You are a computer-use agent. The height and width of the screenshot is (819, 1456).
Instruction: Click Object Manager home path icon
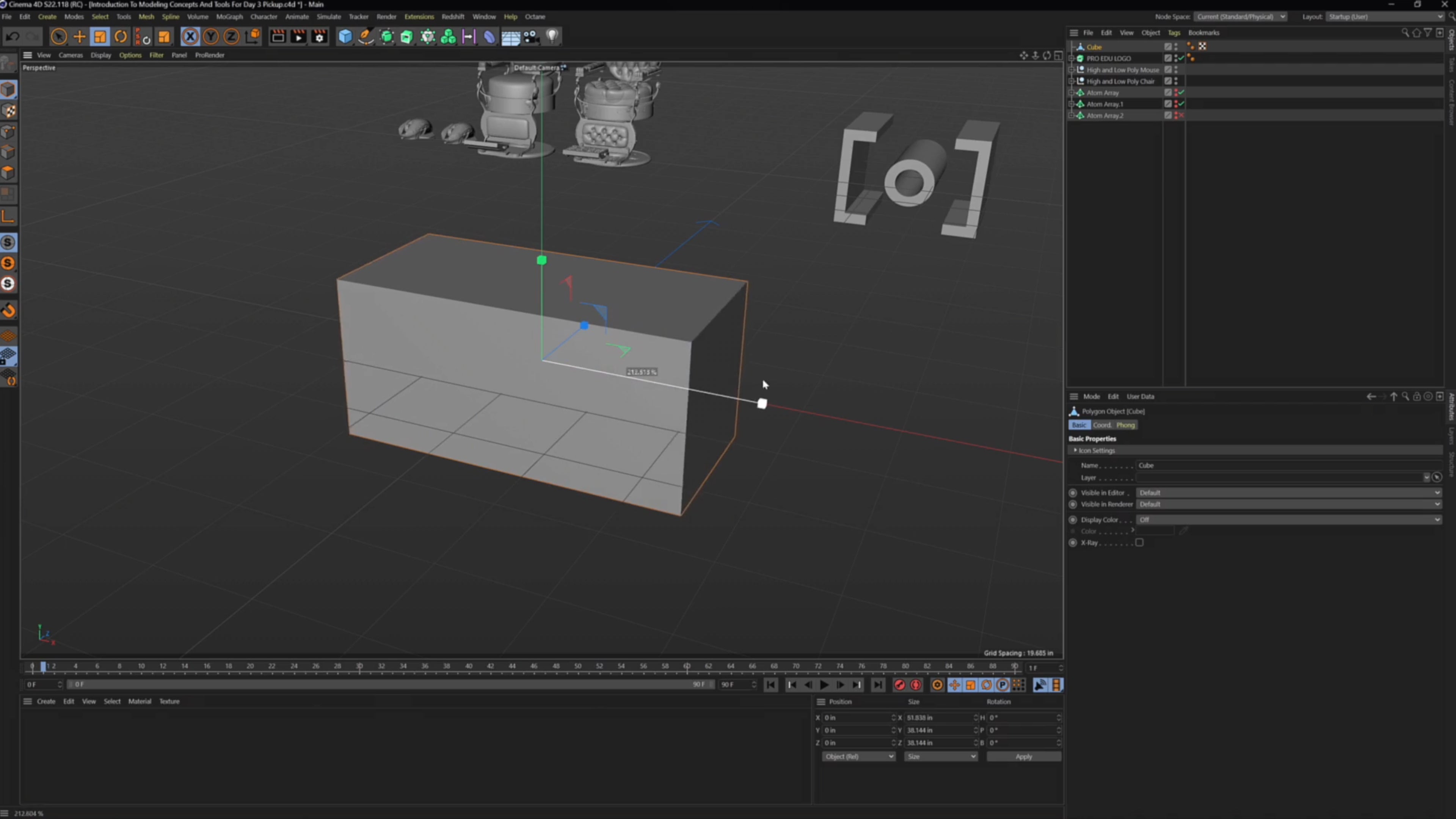tap(1417, 33)
